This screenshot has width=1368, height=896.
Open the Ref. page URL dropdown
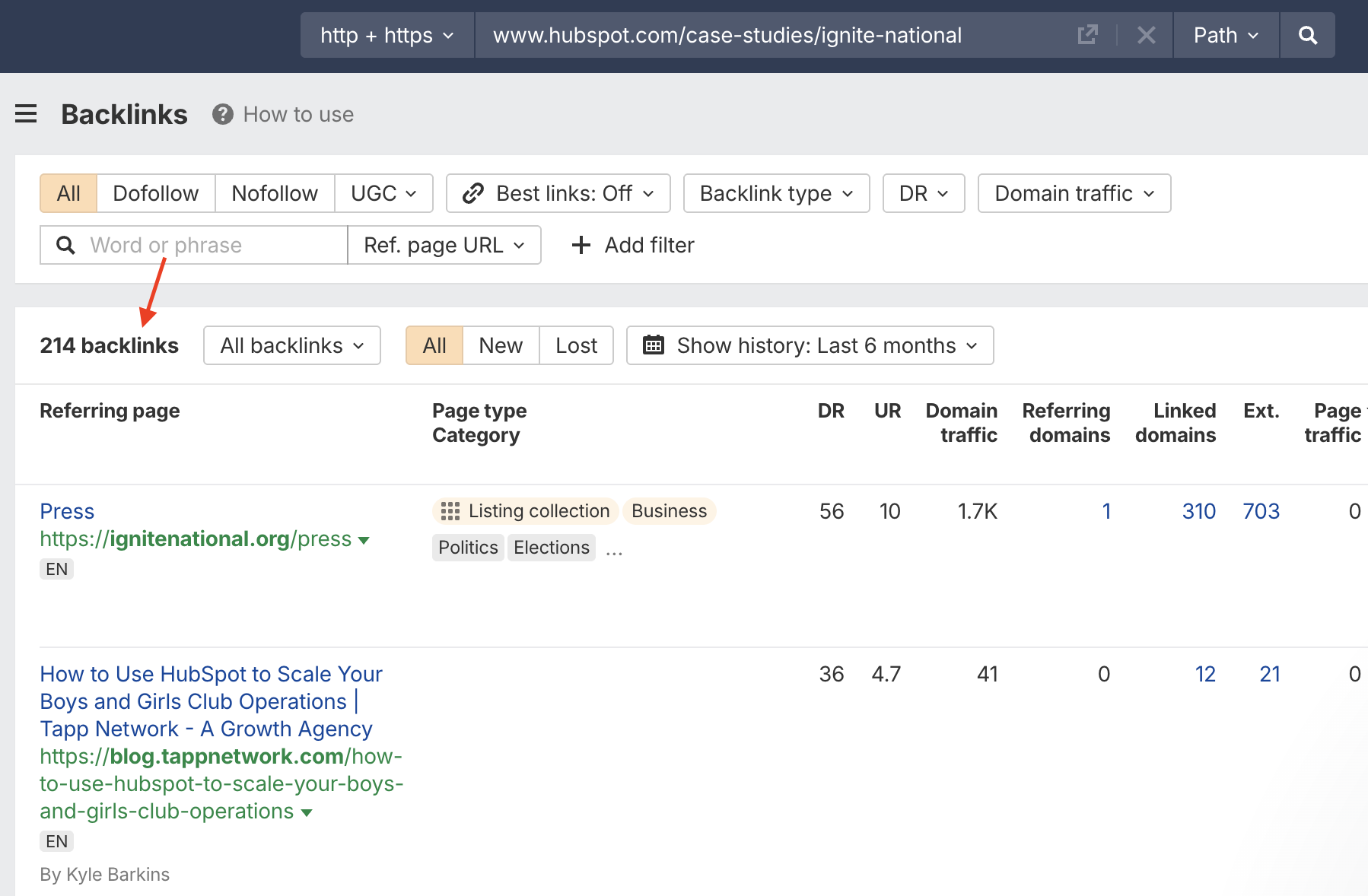tap(444, 245)
